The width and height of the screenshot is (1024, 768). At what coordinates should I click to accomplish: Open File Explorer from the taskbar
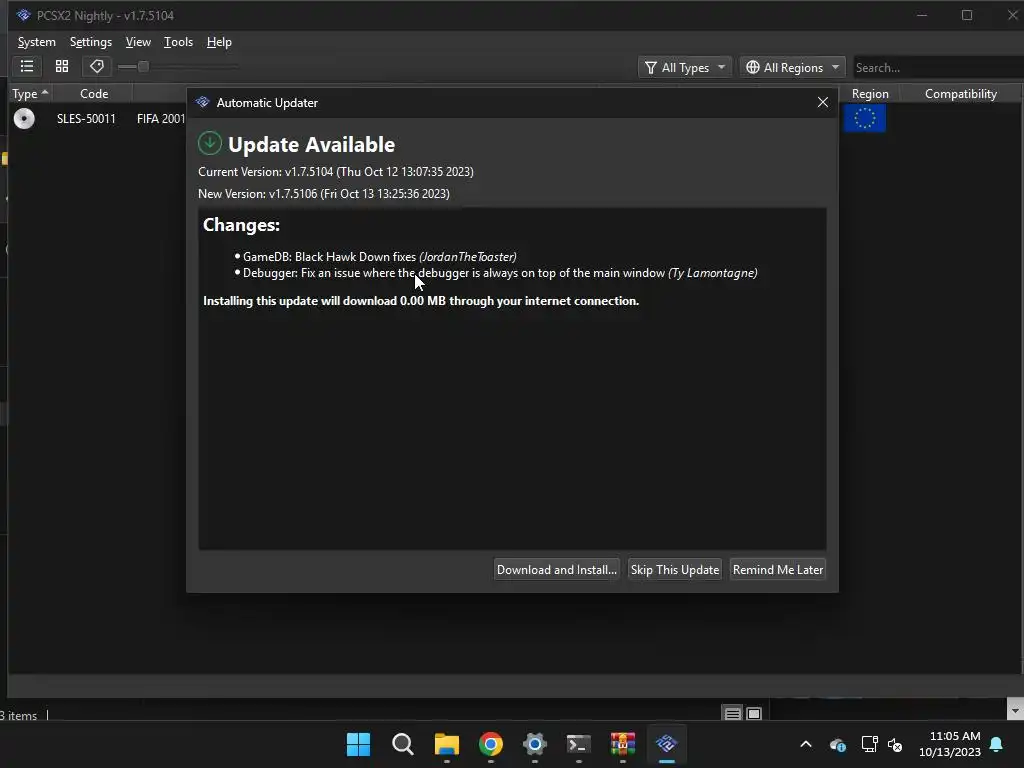(x=447, y=744)
